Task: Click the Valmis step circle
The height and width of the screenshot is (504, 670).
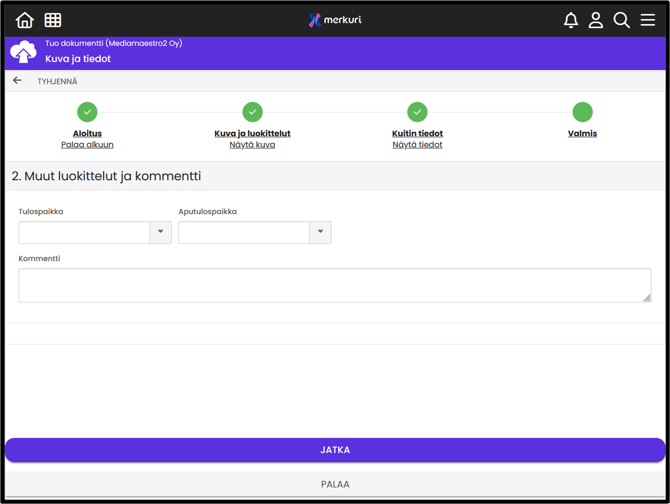Action: (582, 112)
